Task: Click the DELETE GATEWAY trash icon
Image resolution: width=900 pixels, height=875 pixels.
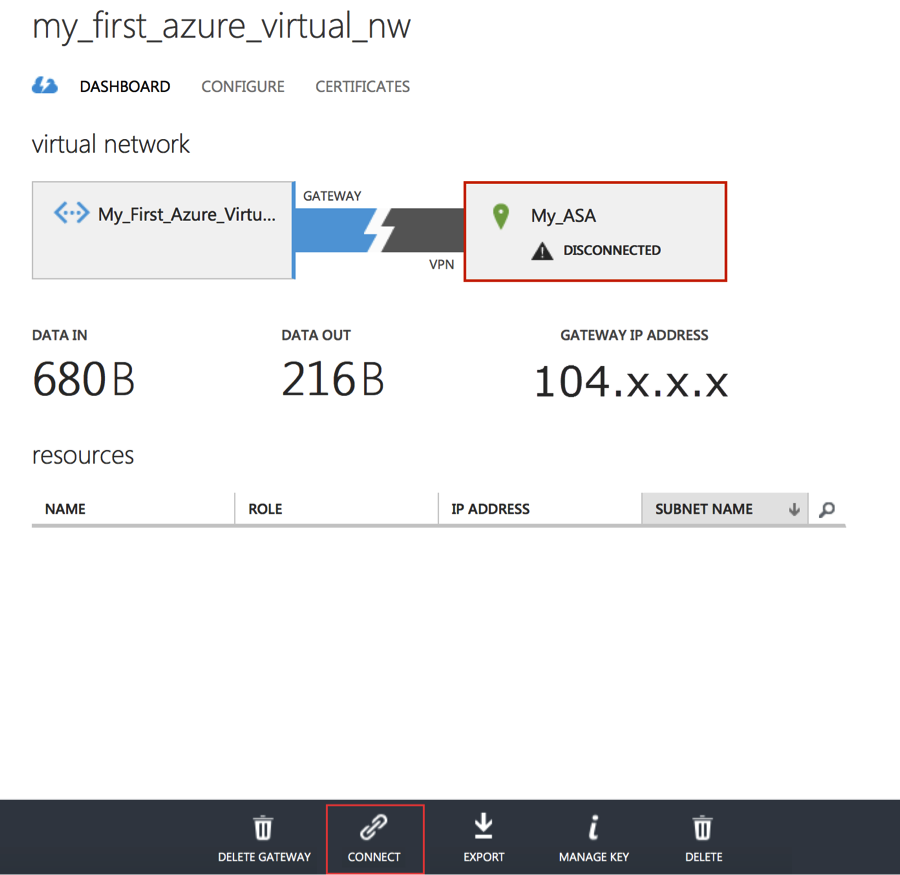Action: [x=263, y=827]
